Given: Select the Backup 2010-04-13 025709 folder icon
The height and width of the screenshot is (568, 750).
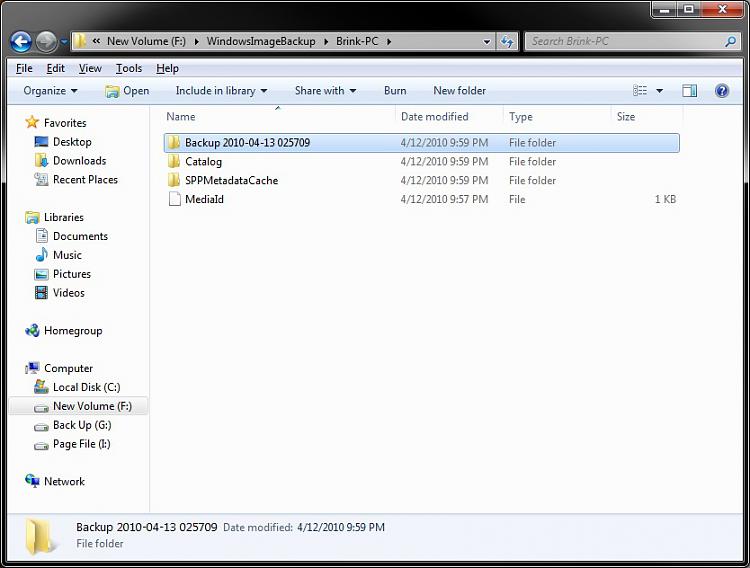Looking at the screenshot, I should pos(174,143).
